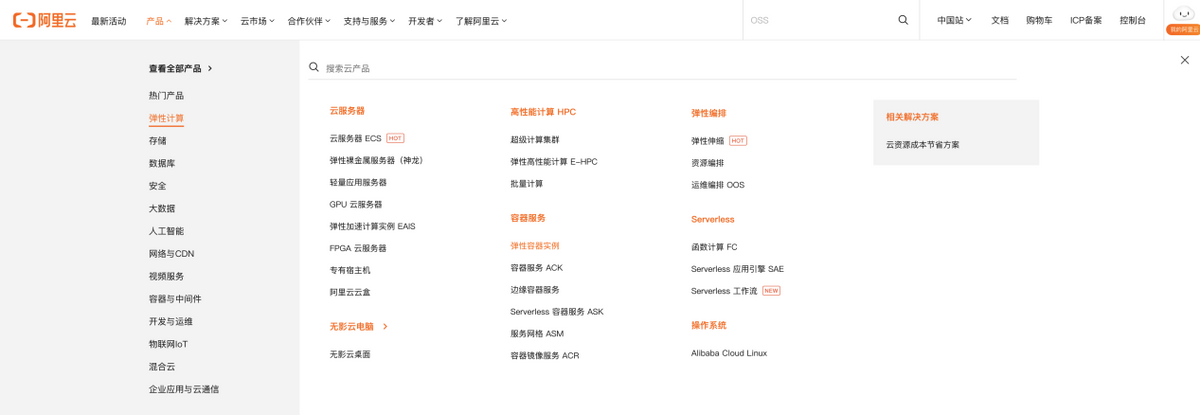Viewport: 1200px width, 415px height.
Task: Click the 文档 link
Action: (1000, 20)
